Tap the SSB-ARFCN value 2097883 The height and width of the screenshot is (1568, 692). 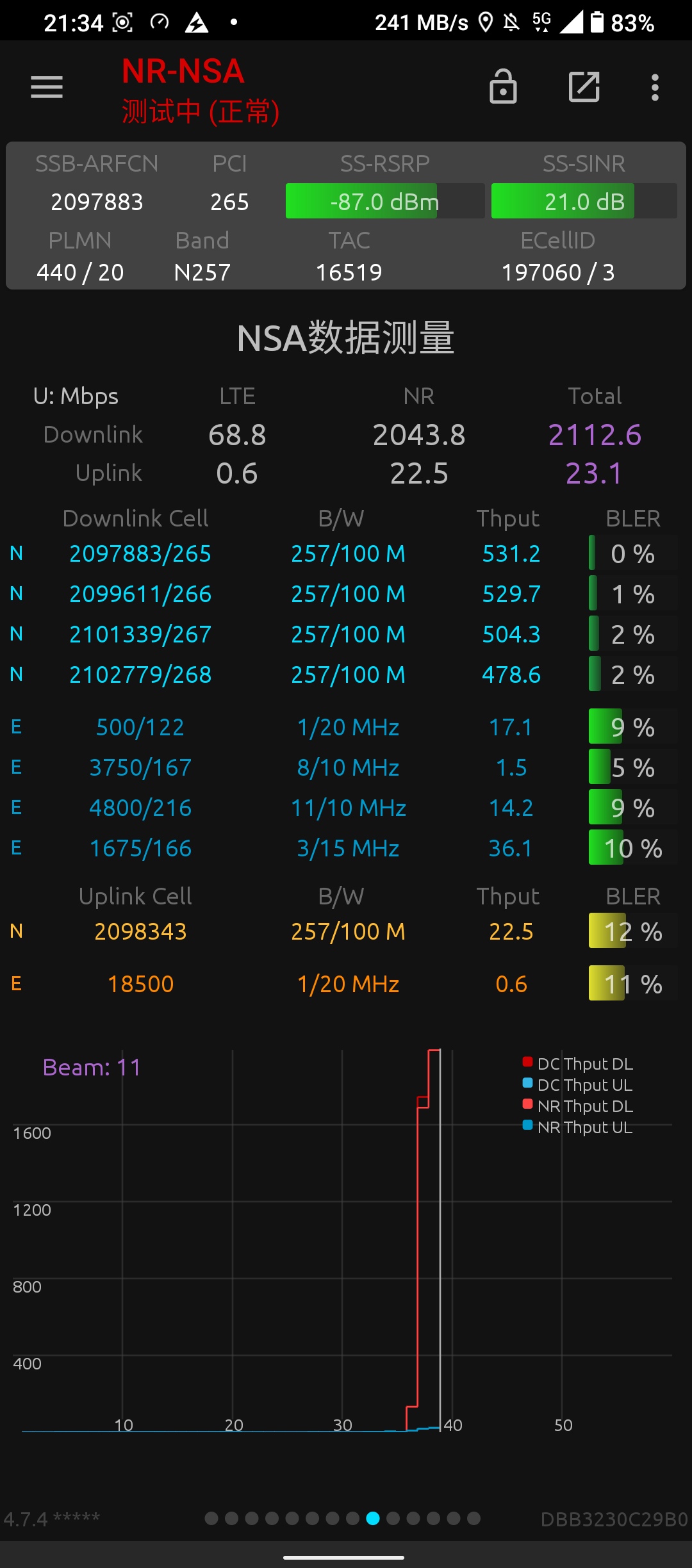pos(97,202)
